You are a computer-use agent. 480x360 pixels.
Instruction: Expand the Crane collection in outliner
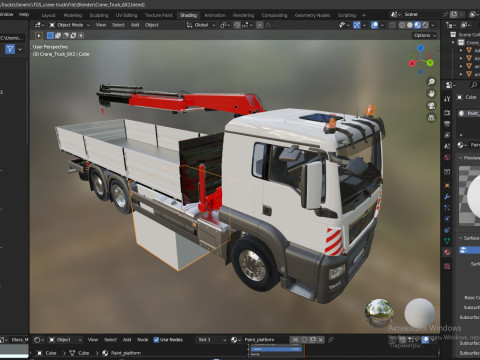[x=453, y=42]
